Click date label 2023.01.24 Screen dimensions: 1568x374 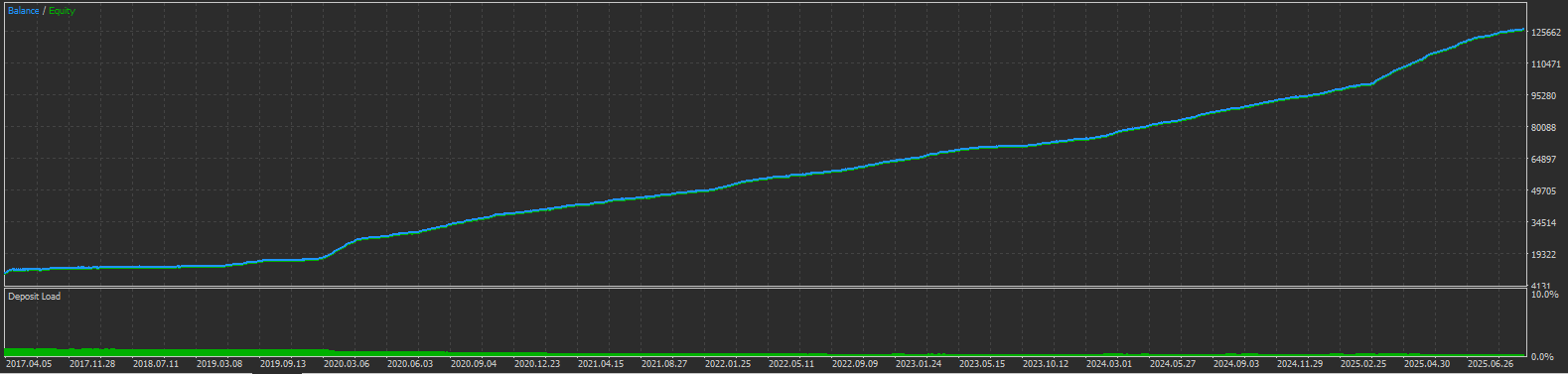pyautogui.click(x=919, y=364)
